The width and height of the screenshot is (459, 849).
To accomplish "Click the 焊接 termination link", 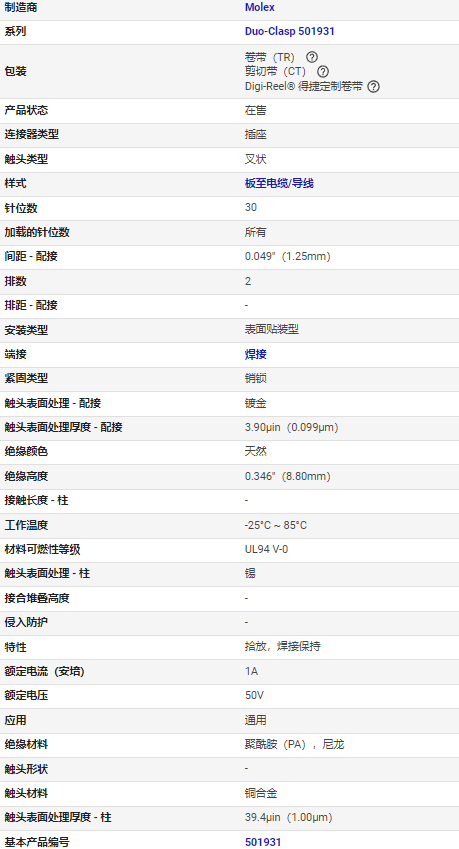I will (x=255, y=354).
